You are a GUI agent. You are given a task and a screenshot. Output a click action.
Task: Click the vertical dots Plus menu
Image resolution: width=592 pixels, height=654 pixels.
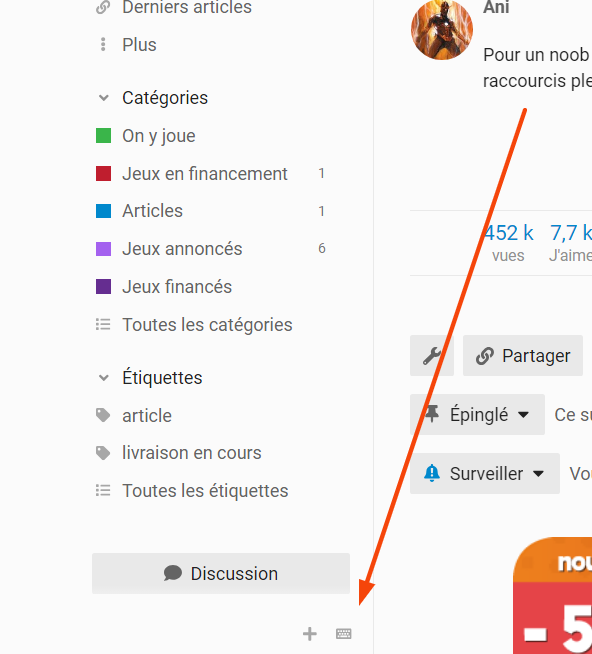103,45
